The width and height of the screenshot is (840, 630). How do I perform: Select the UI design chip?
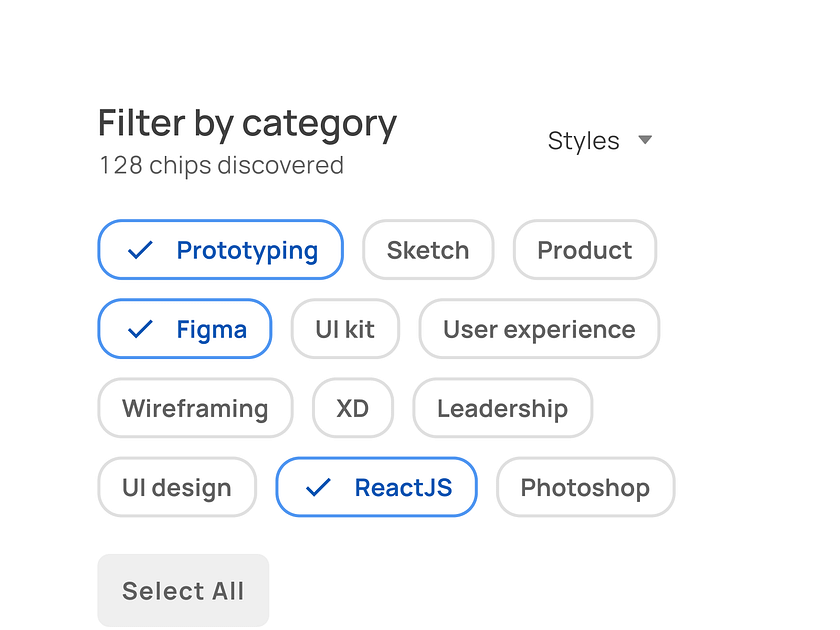(177, 488)
